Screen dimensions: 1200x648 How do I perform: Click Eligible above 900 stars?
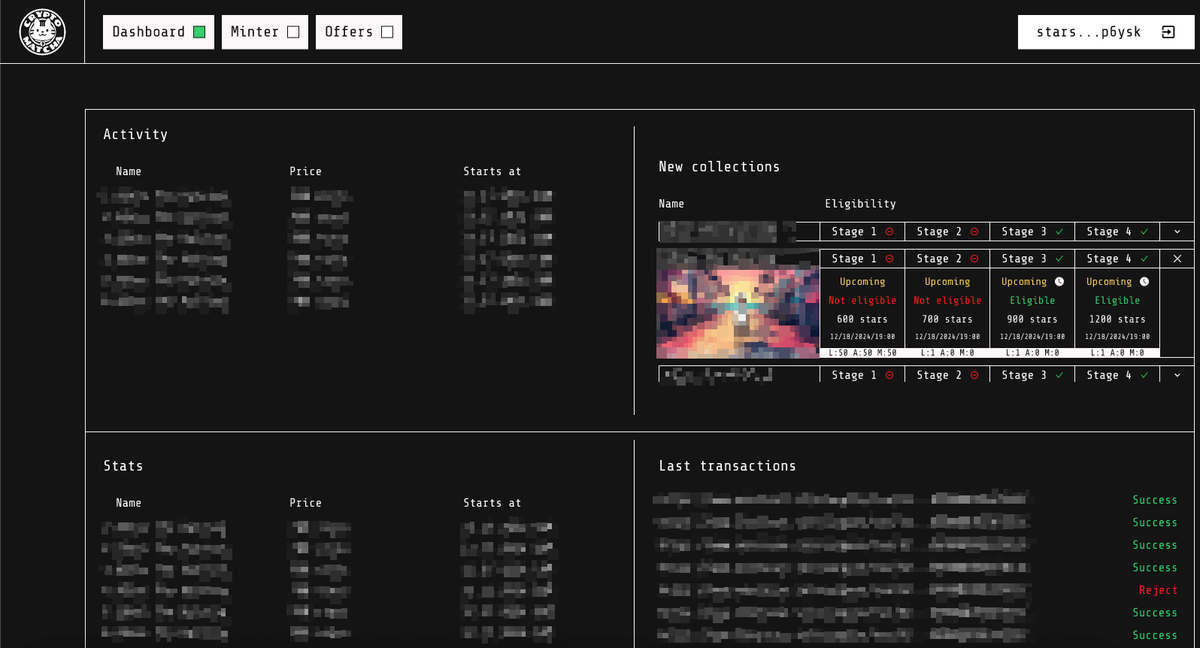point(1032,300)
